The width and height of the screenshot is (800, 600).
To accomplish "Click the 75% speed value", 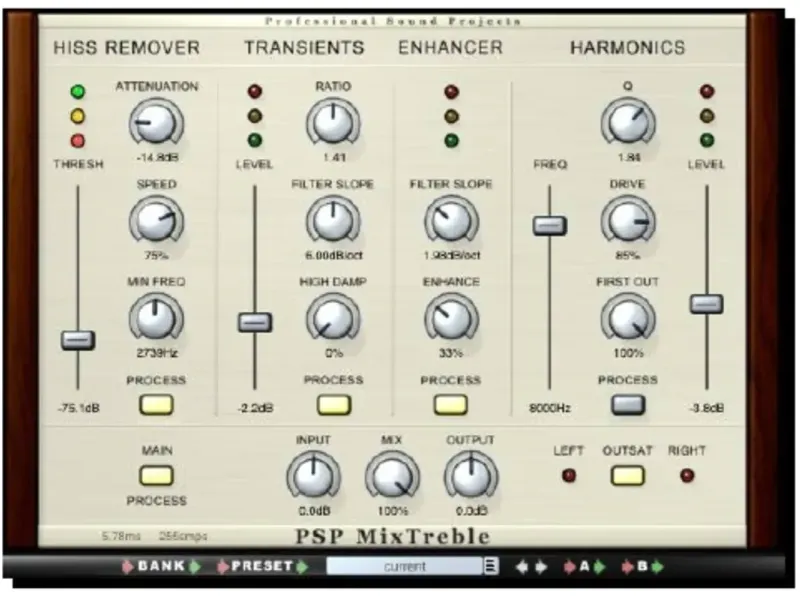I will (x=156, y=255).
